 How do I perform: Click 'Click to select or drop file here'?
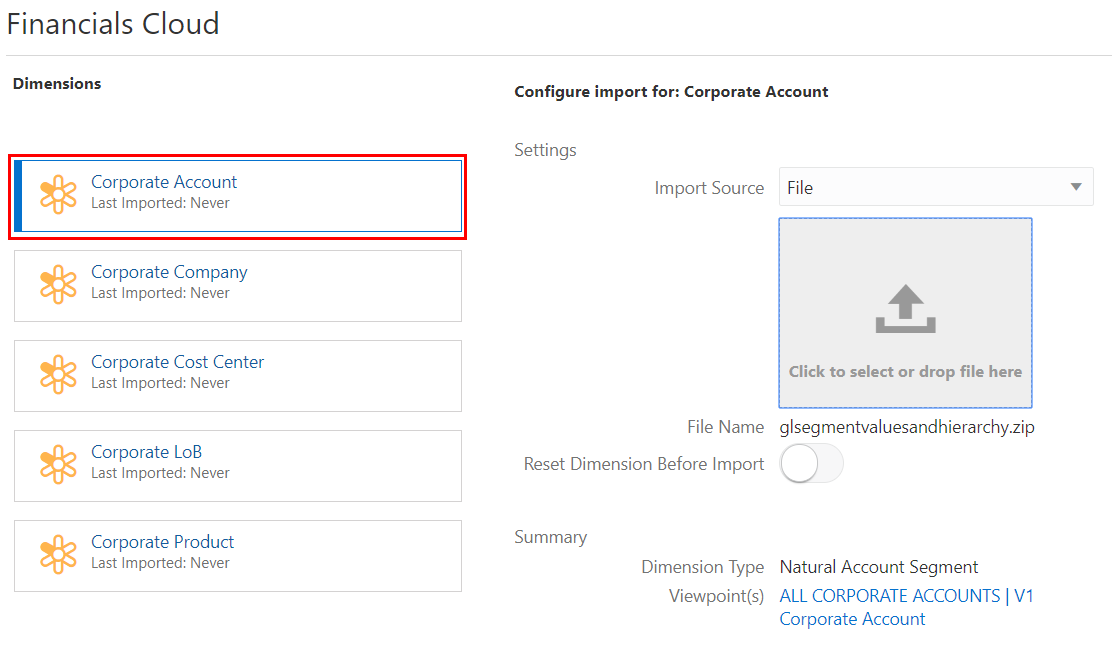click(x=906, y=372)
